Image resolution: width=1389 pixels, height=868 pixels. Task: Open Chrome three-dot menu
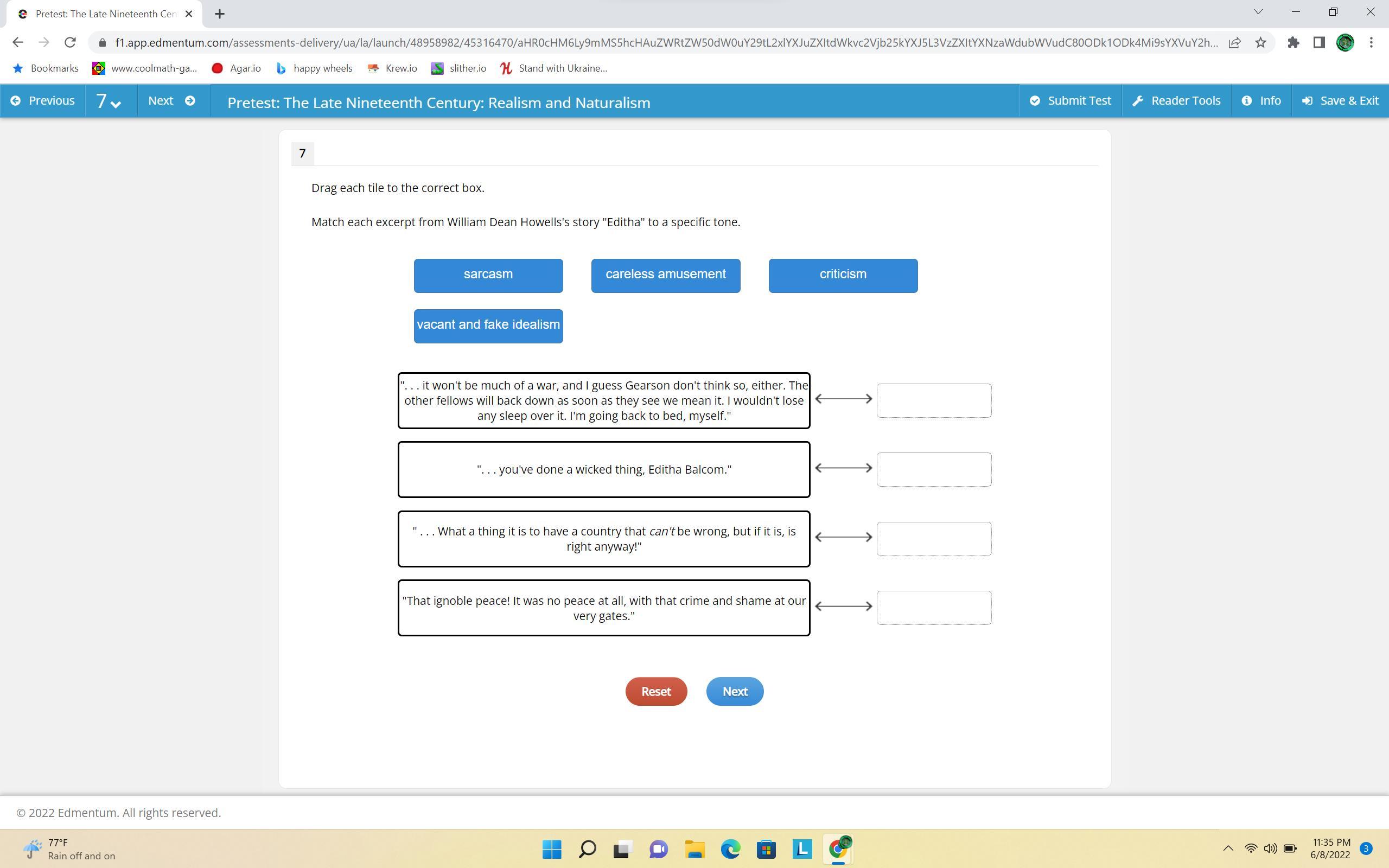point(1371,42)
